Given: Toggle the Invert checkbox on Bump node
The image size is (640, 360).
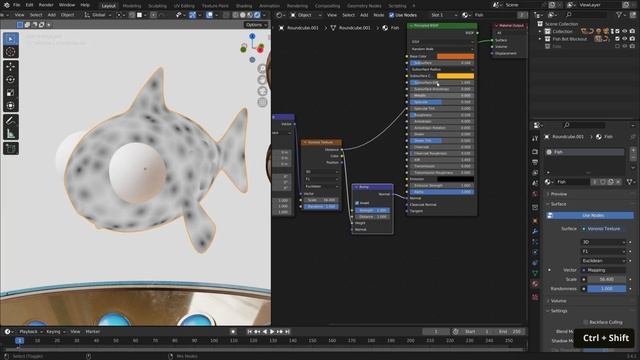Looking at the screenshot, I should 357,203.
